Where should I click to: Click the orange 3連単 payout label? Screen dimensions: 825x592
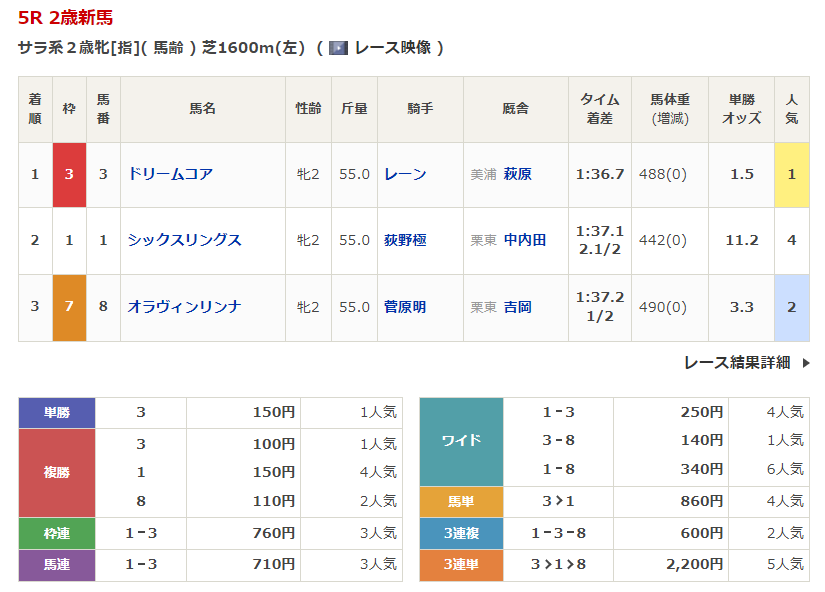point(461,565)
